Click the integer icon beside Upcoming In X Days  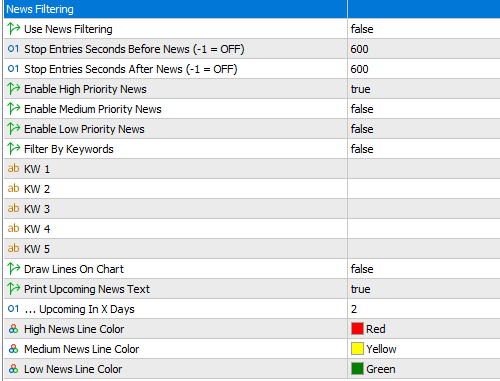click(x=13, y=309)
